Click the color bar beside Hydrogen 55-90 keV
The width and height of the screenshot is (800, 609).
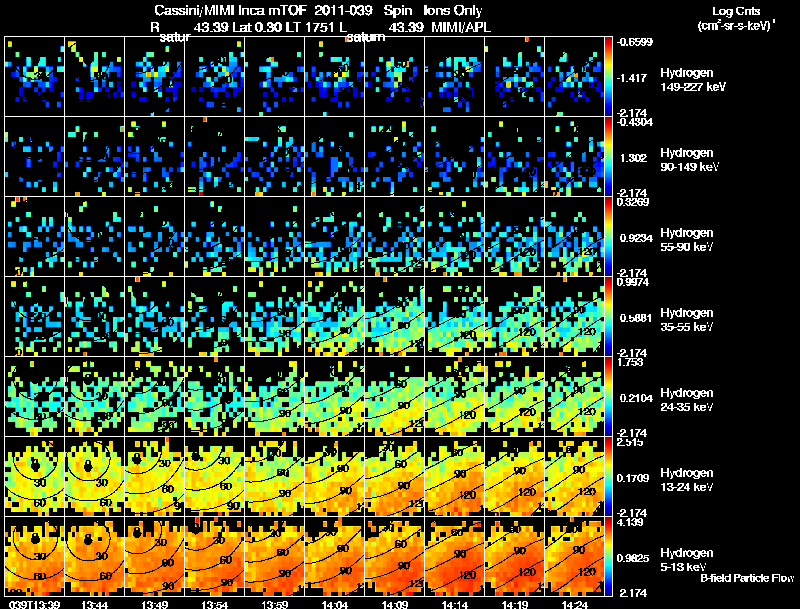click(608, 237)
